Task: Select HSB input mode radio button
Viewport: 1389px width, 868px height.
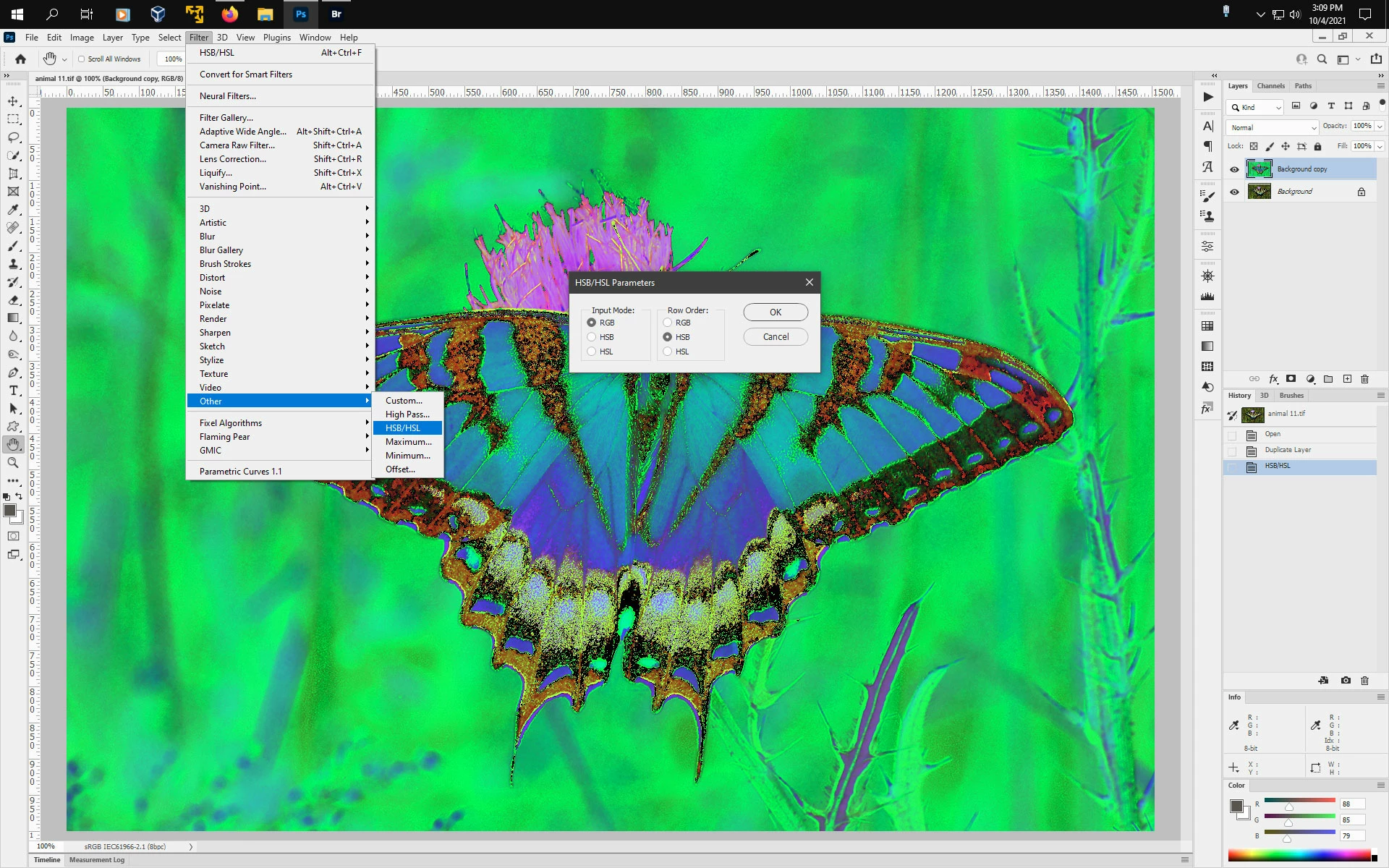Action: coord(592,337)
